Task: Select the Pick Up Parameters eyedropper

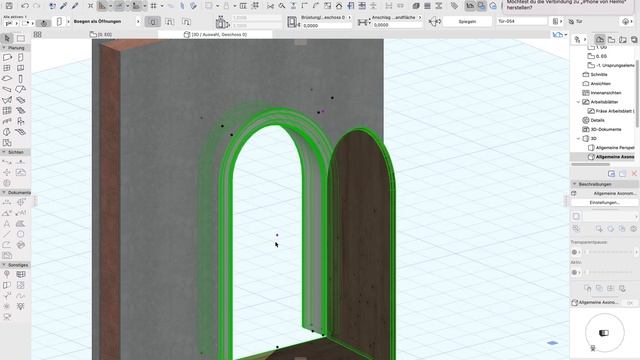Action: [64, 6]
